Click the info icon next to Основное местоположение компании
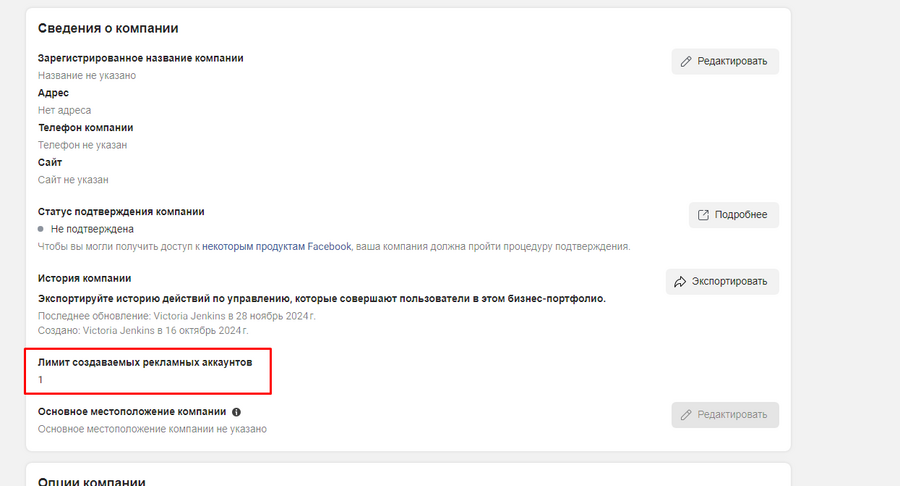Image resolution: width=900 pixels, height=486 pixels. [x=236, y=412]
